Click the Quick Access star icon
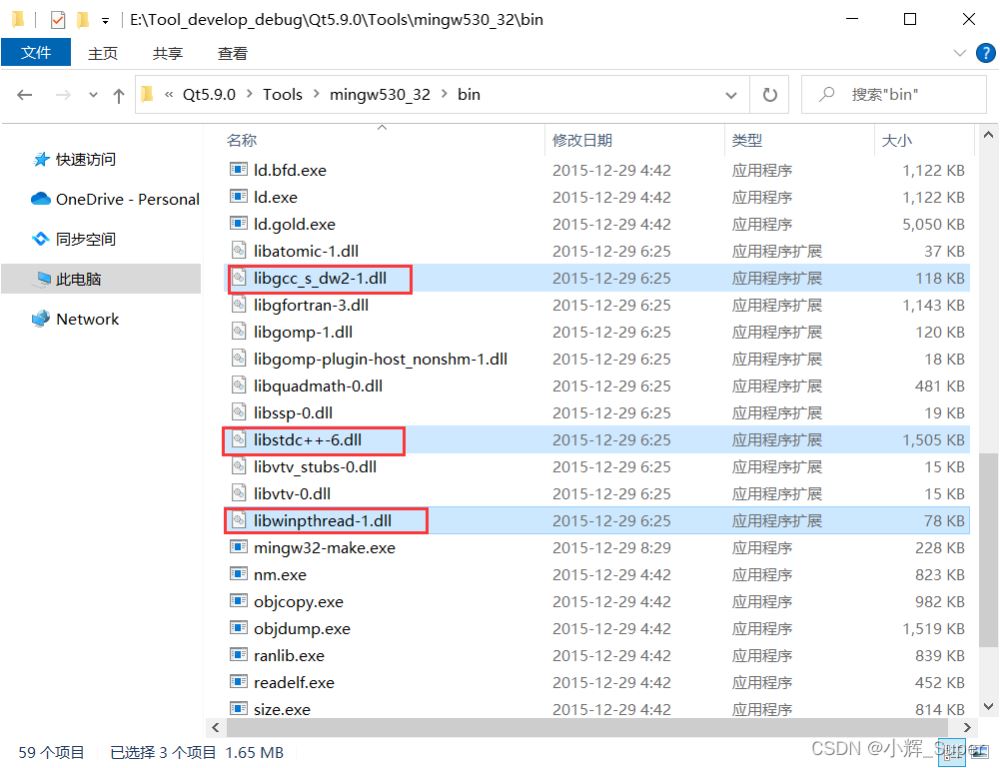This screenshot has width=1000, height=768. click(41, 159)
